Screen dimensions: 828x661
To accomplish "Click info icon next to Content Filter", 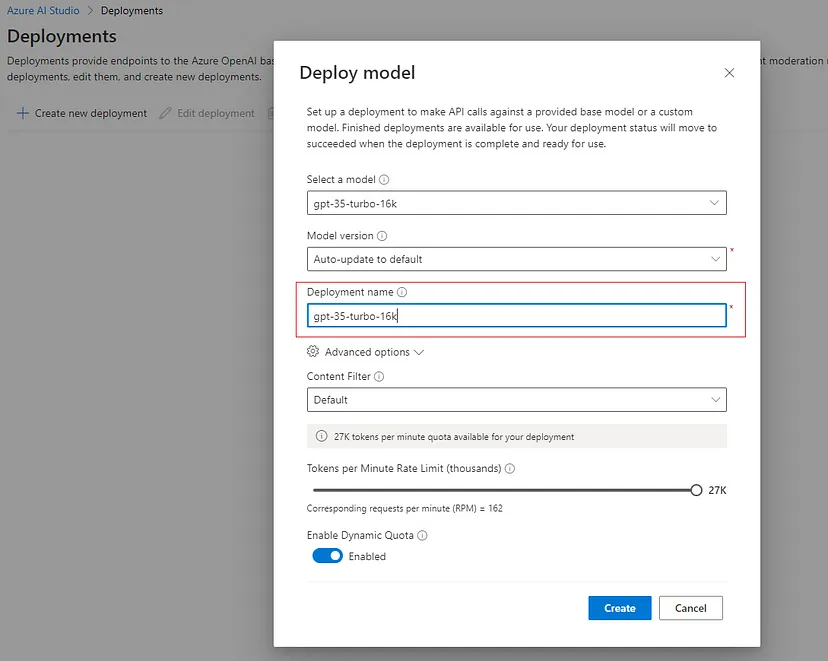I will click(379, 376).
